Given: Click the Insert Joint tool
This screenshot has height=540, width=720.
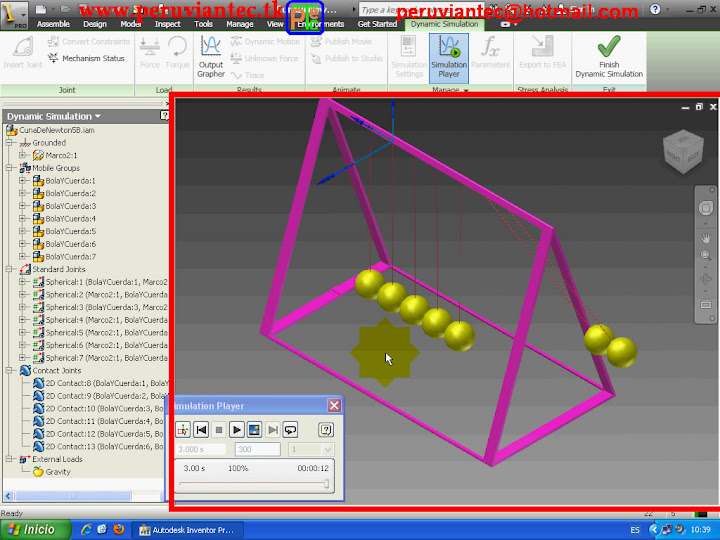Looking at the screenshot, I should coord(22,53).
